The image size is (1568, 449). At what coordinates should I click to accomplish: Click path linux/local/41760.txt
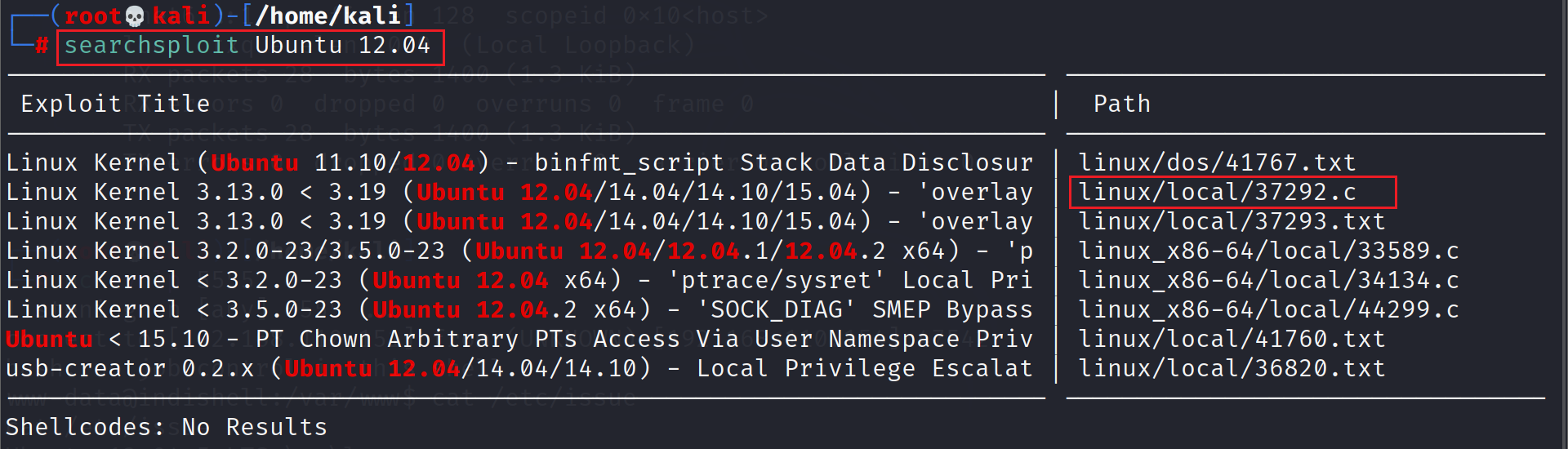click(x=1232, y=339)
